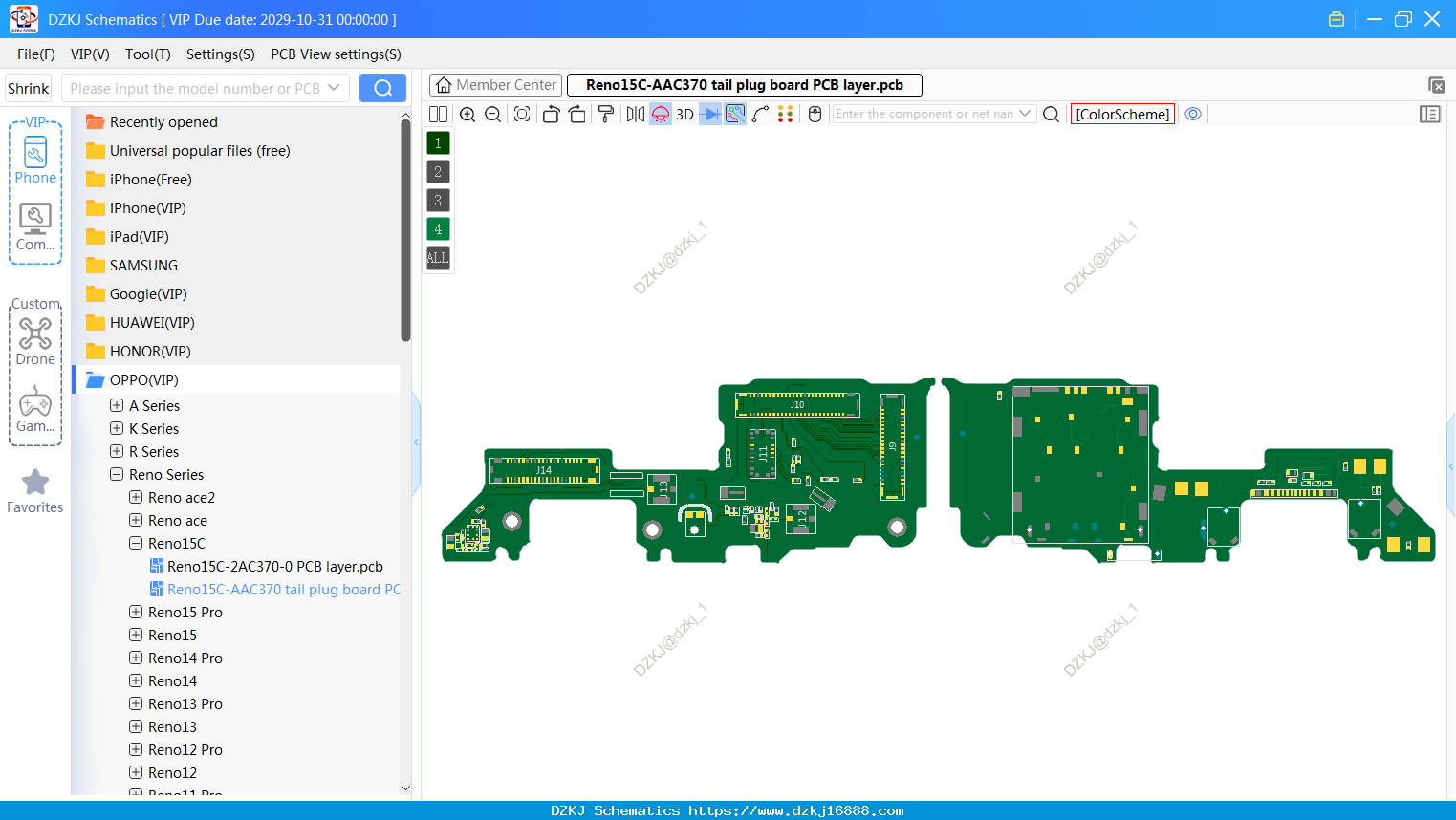Expand the Reno15 Pro node
The height and width of the screenshot is (820, 1456).
136,612
